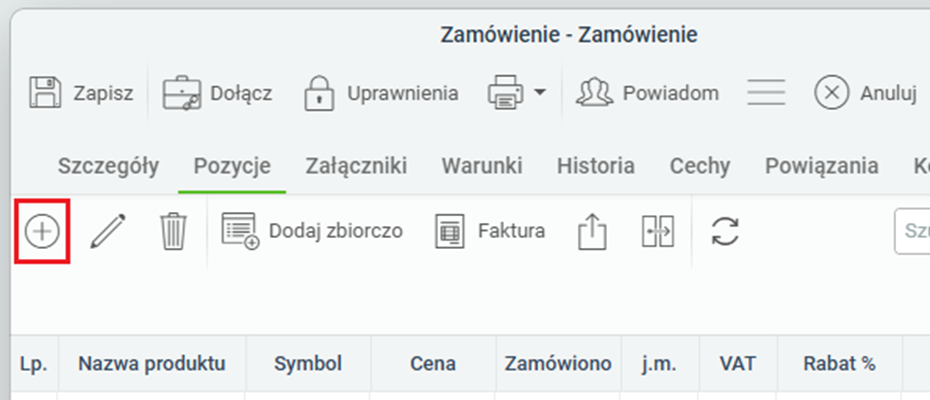The image size is (930, 400).
Task: Click Powiadom notify button
Action: (647, 93)
